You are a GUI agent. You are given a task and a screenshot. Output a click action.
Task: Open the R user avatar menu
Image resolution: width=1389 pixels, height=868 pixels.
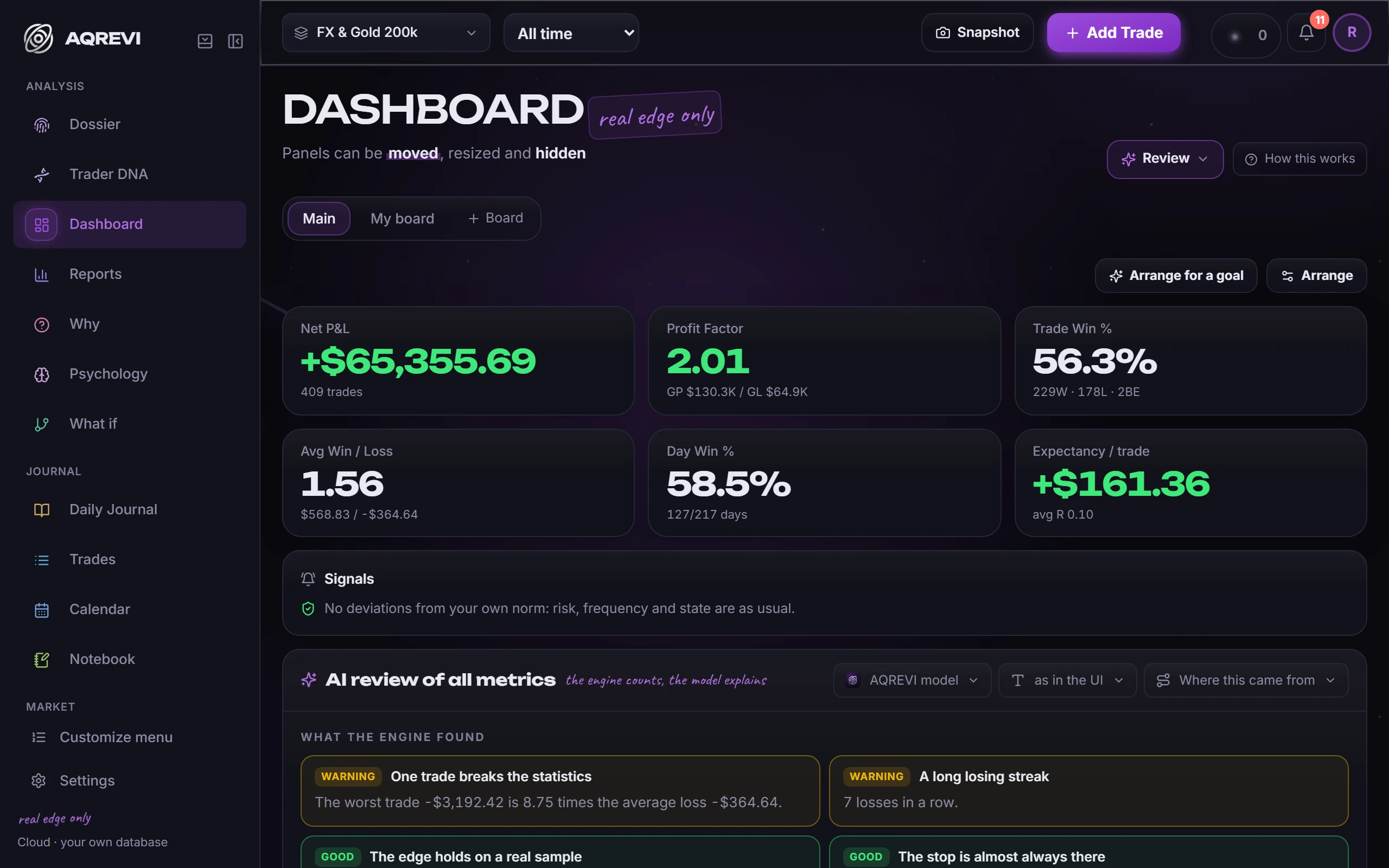1352,33
